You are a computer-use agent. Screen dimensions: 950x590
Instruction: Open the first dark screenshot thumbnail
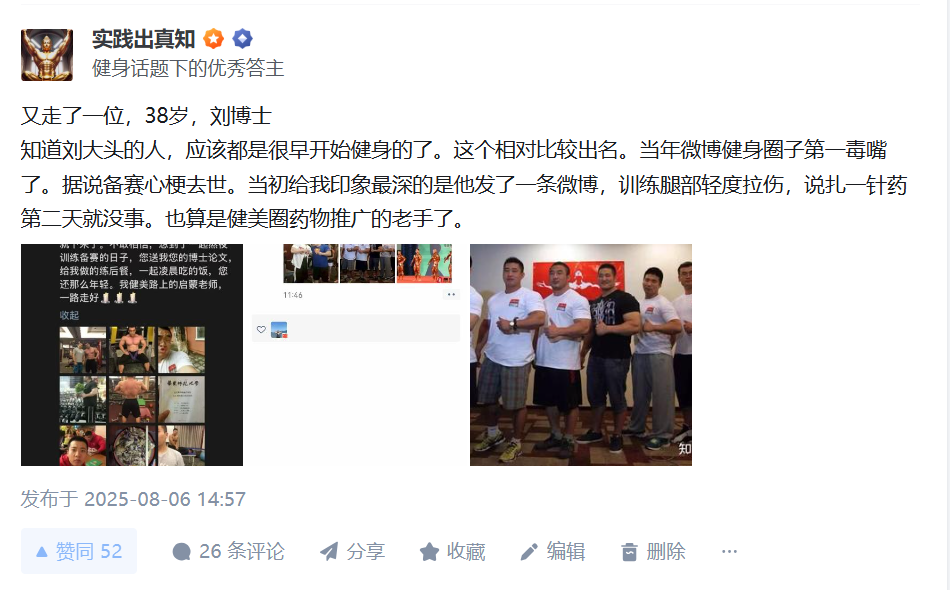(x=132, y=355)
